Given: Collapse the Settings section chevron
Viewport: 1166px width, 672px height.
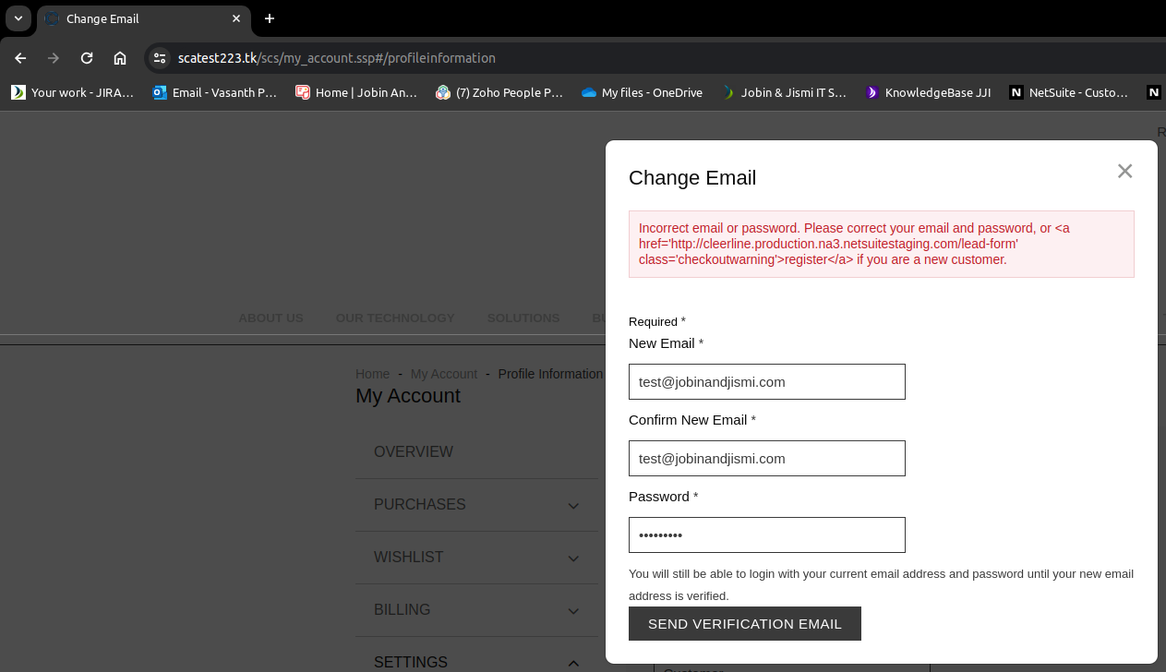Looking at the screenshot, I should pos(573,663).
